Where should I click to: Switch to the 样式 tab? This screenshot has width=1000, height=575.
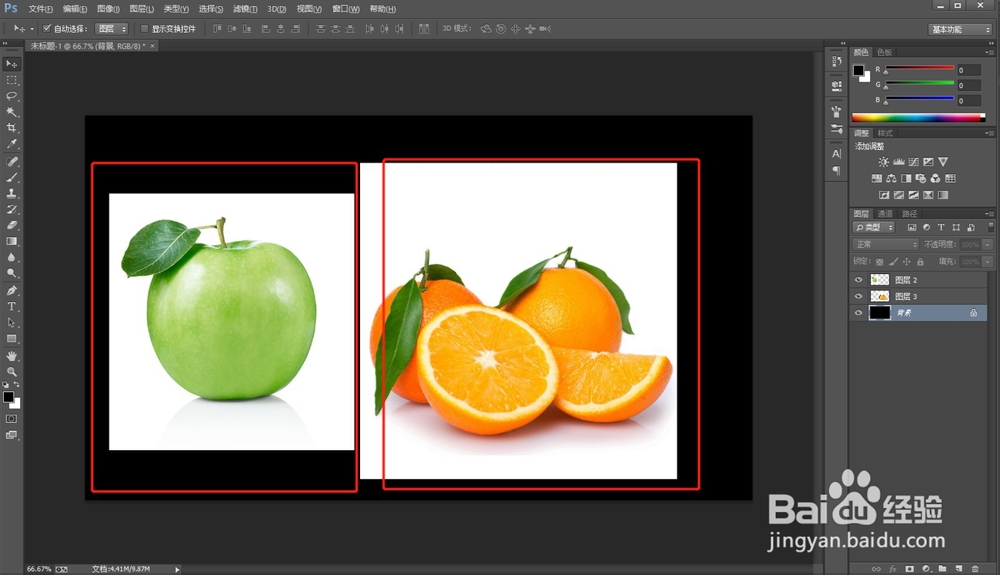tap(885, 133)
